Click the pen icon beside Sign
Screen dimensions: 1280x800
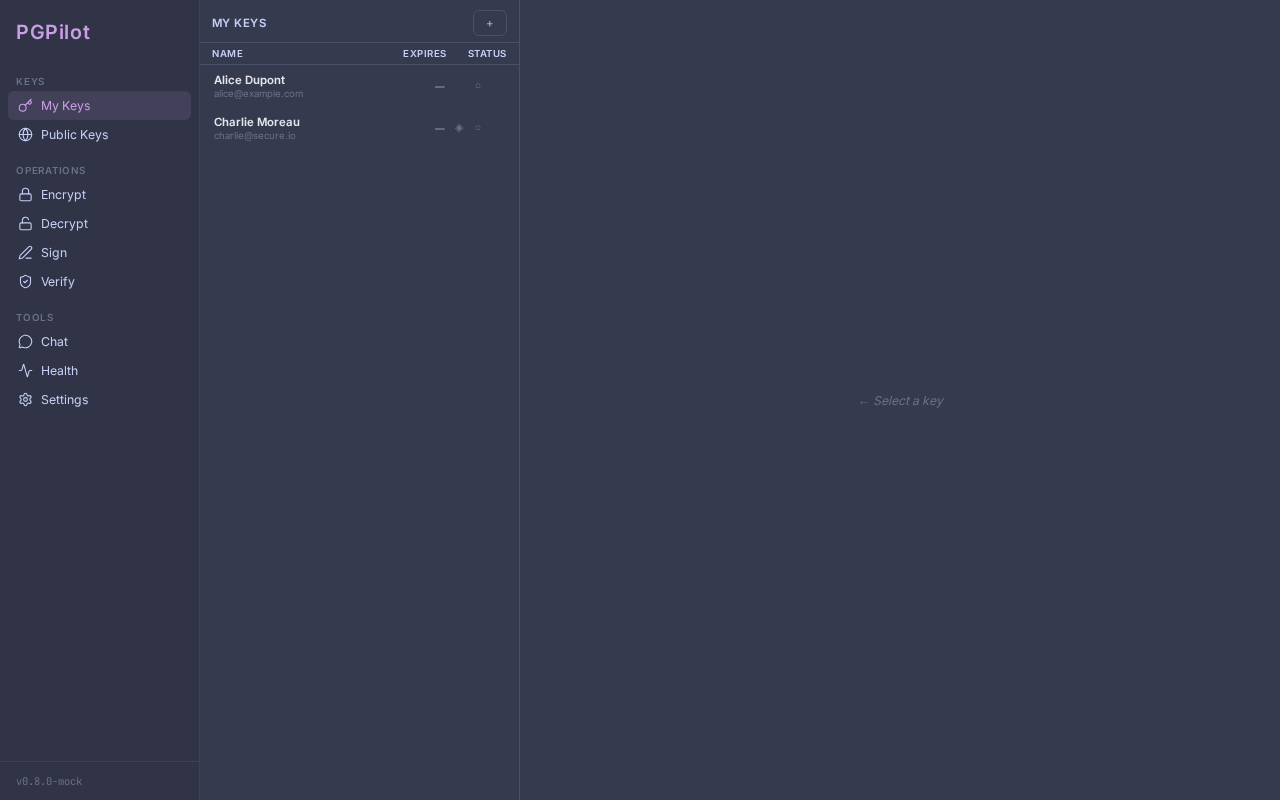coord(25,252)
